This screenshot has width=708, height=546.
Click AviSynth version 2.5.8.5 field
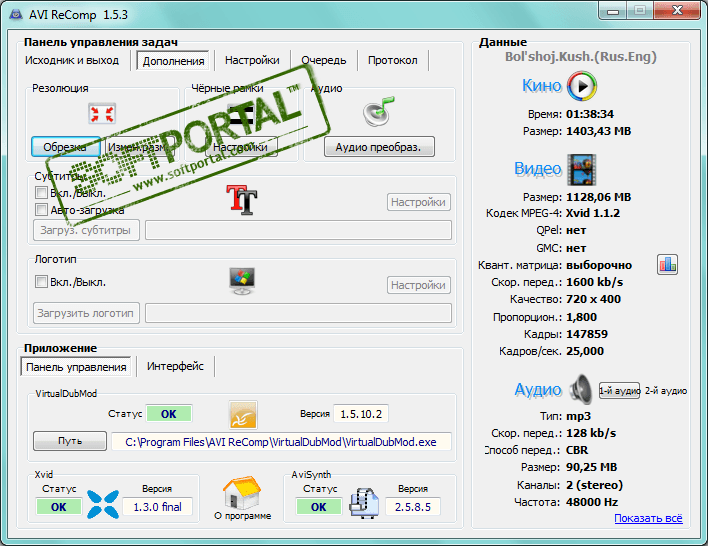point(413,507)
